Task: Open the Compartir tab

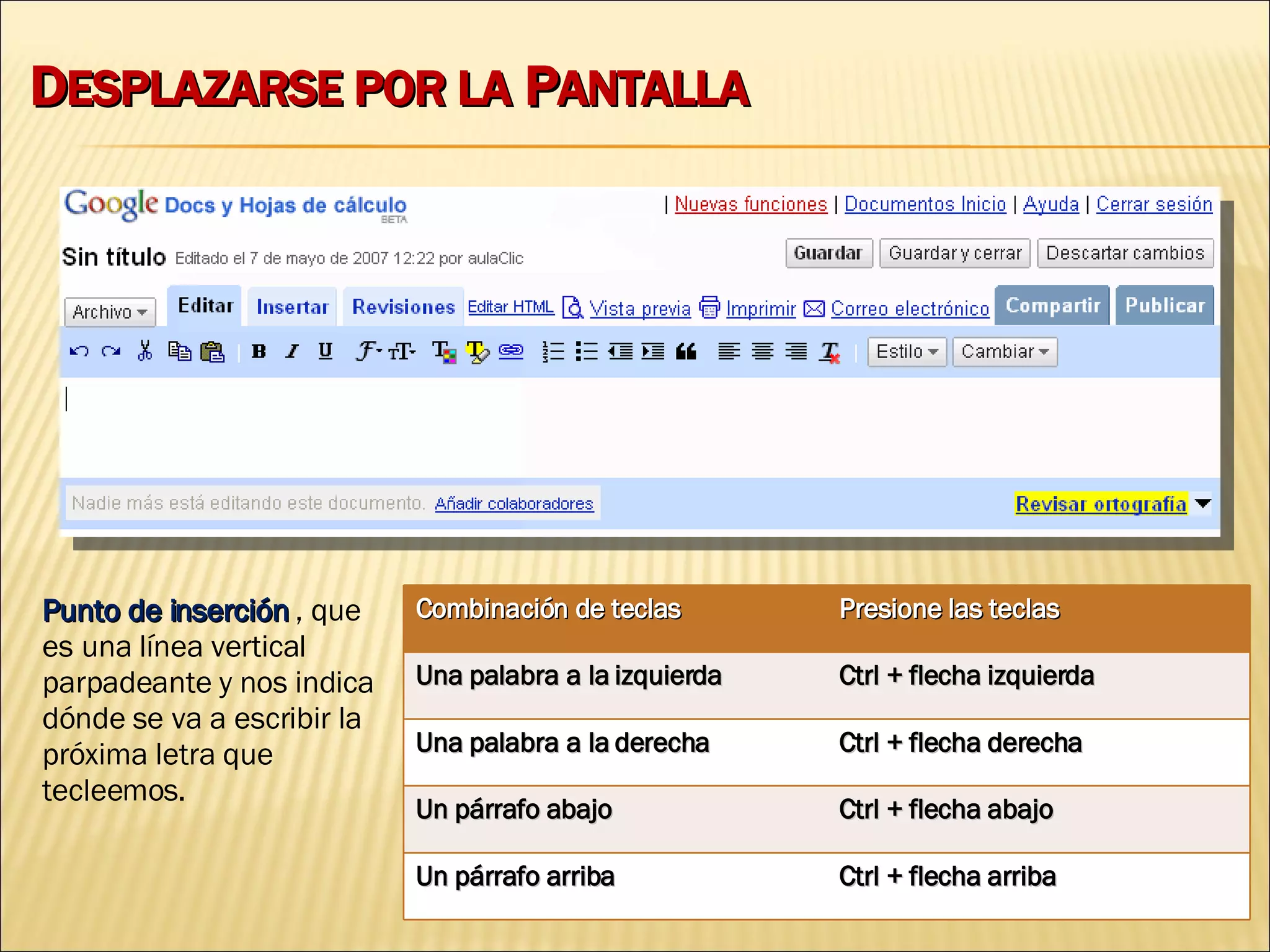Action: (x=1052, y=305)
